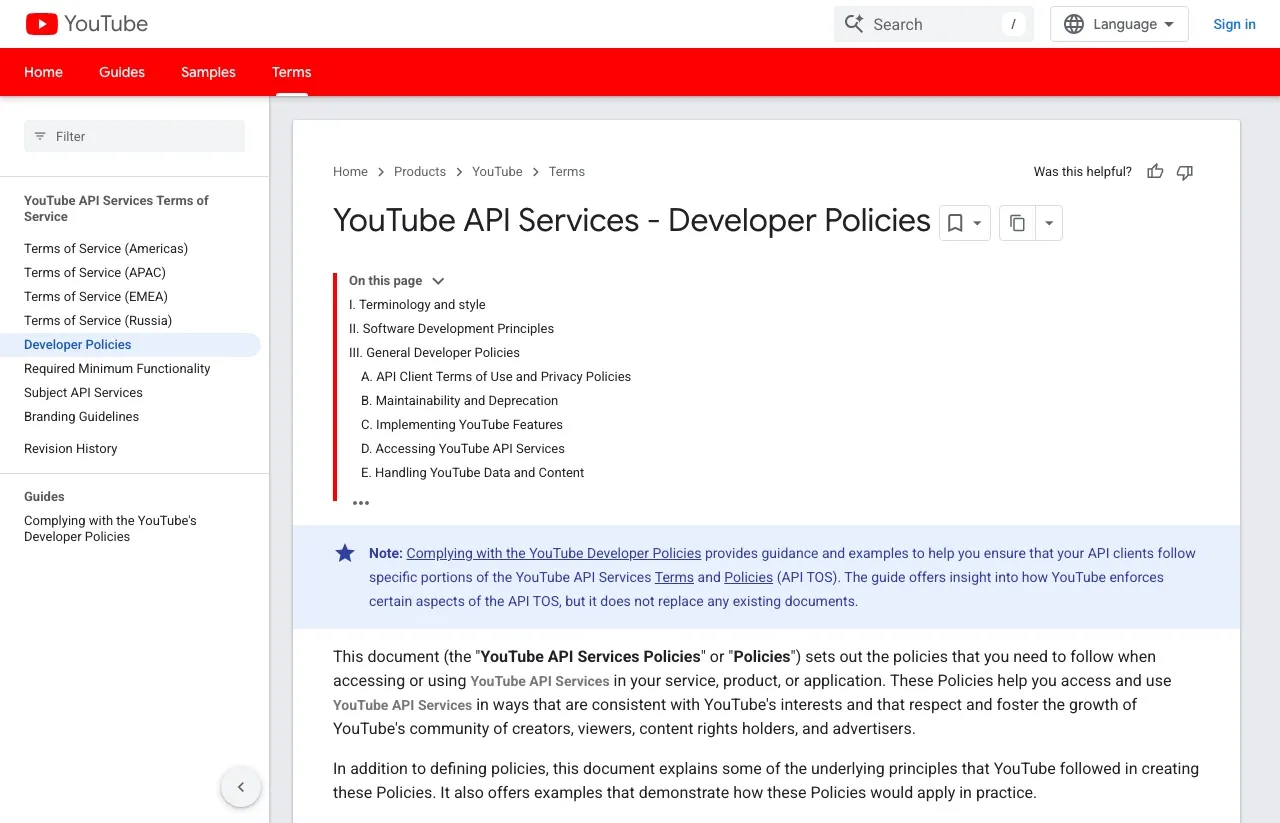Open the copy options dropdown arrow
1280x823 pixels.
point(1048,223)
